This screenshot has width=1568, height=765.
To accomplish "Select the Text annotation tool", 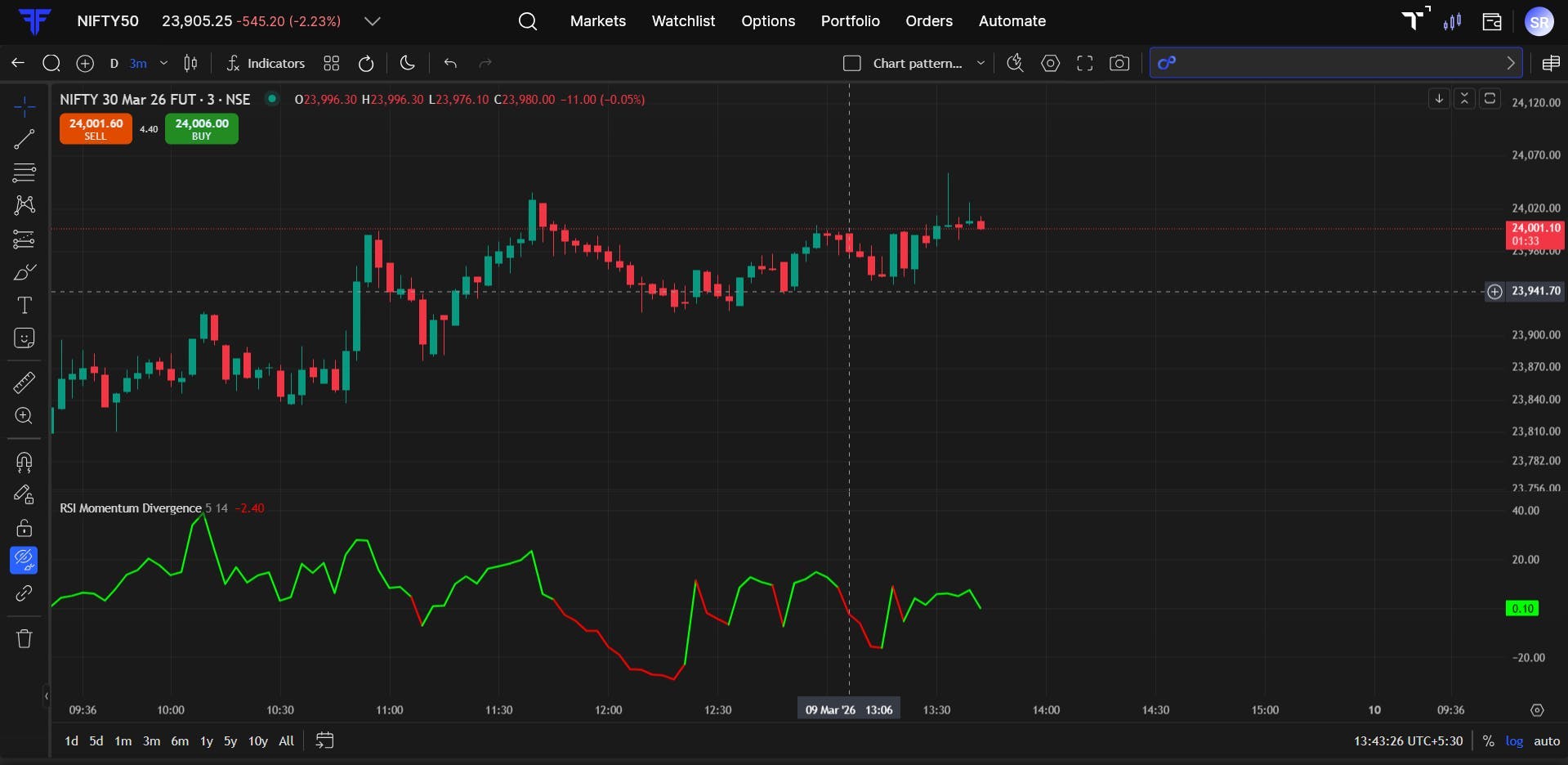I will [x=25, y=305].
